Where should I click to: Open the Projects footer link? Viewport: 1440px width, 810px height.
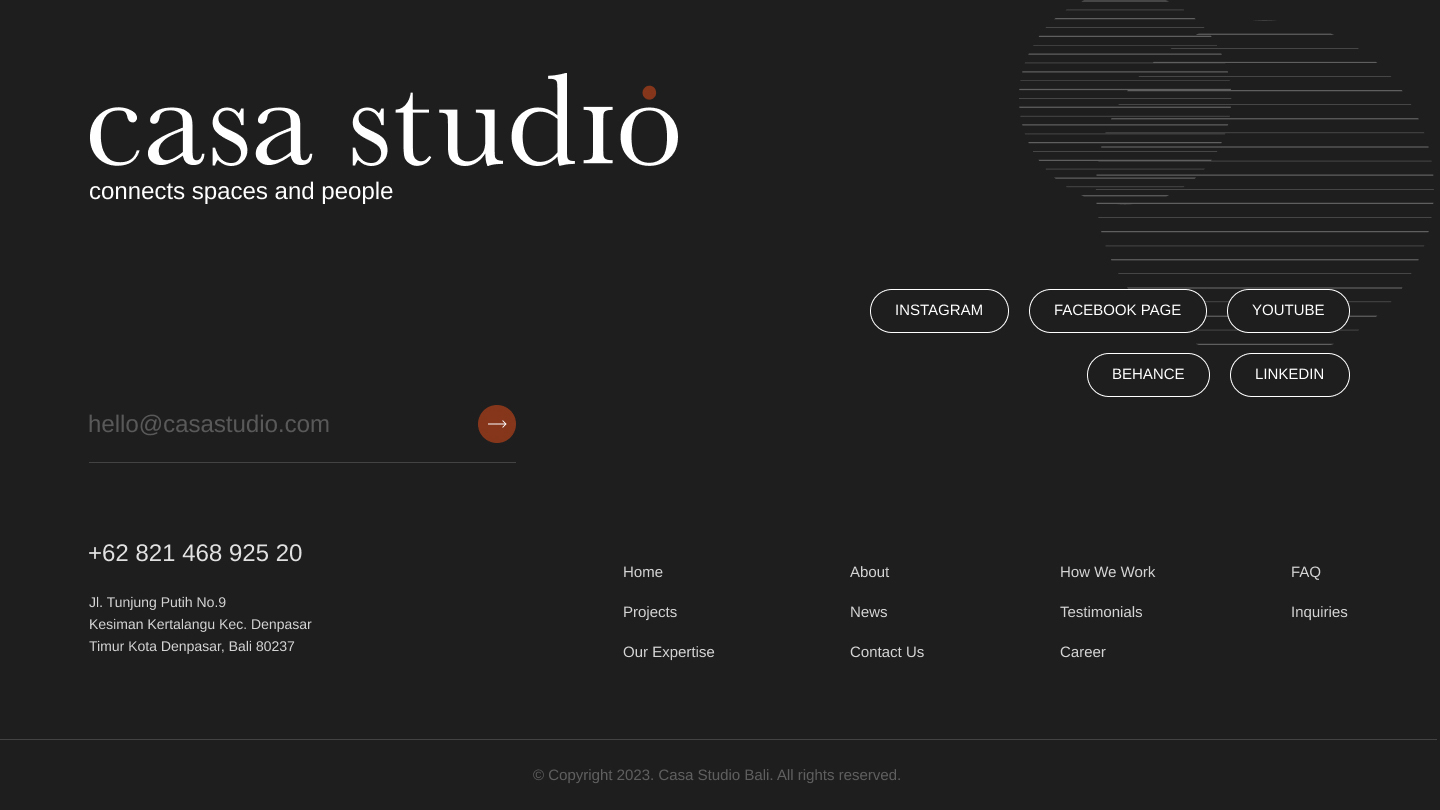pos(650,612)
